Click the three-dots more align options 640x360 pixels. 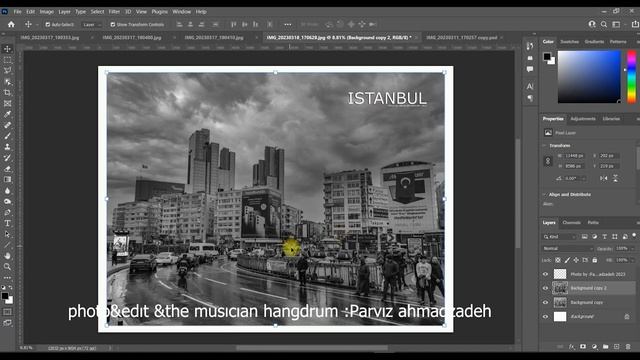pos(288,24)
